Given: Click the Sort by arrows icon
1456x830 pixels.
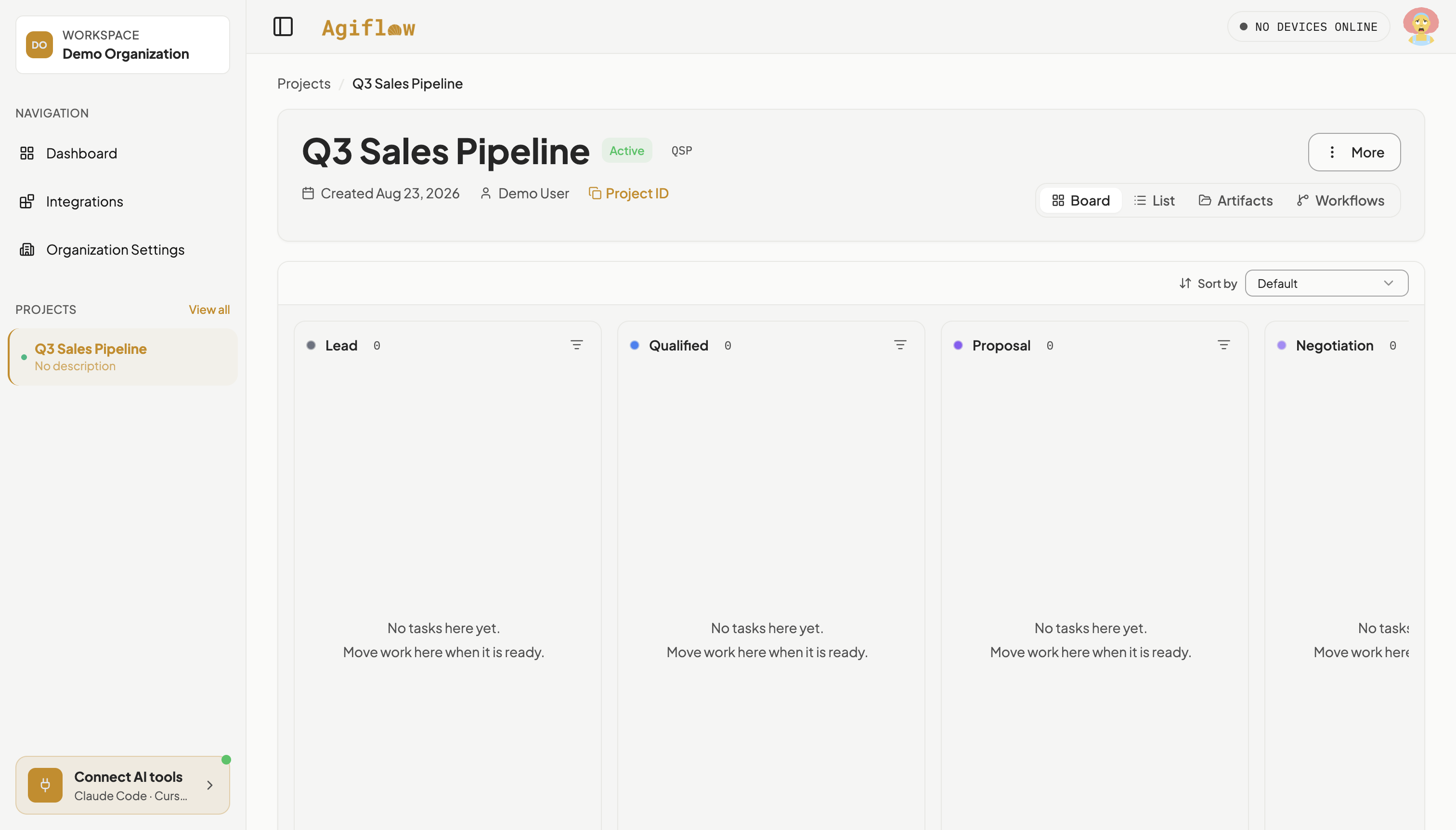Looking at the screenshot, I should tap(1185, 283).
